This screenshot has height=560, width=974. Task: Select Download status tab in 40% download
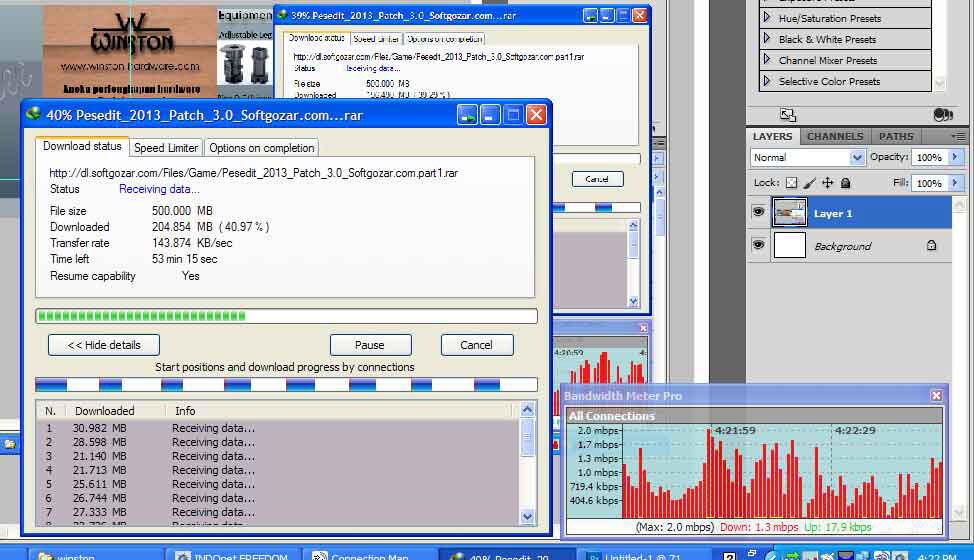click(82, 146)
